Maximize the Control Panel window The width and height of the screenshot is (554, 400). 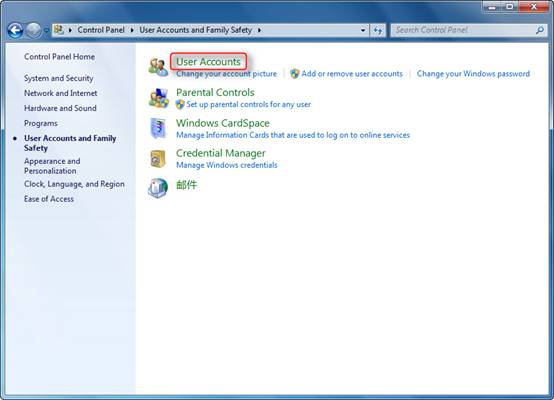[509, 7]
